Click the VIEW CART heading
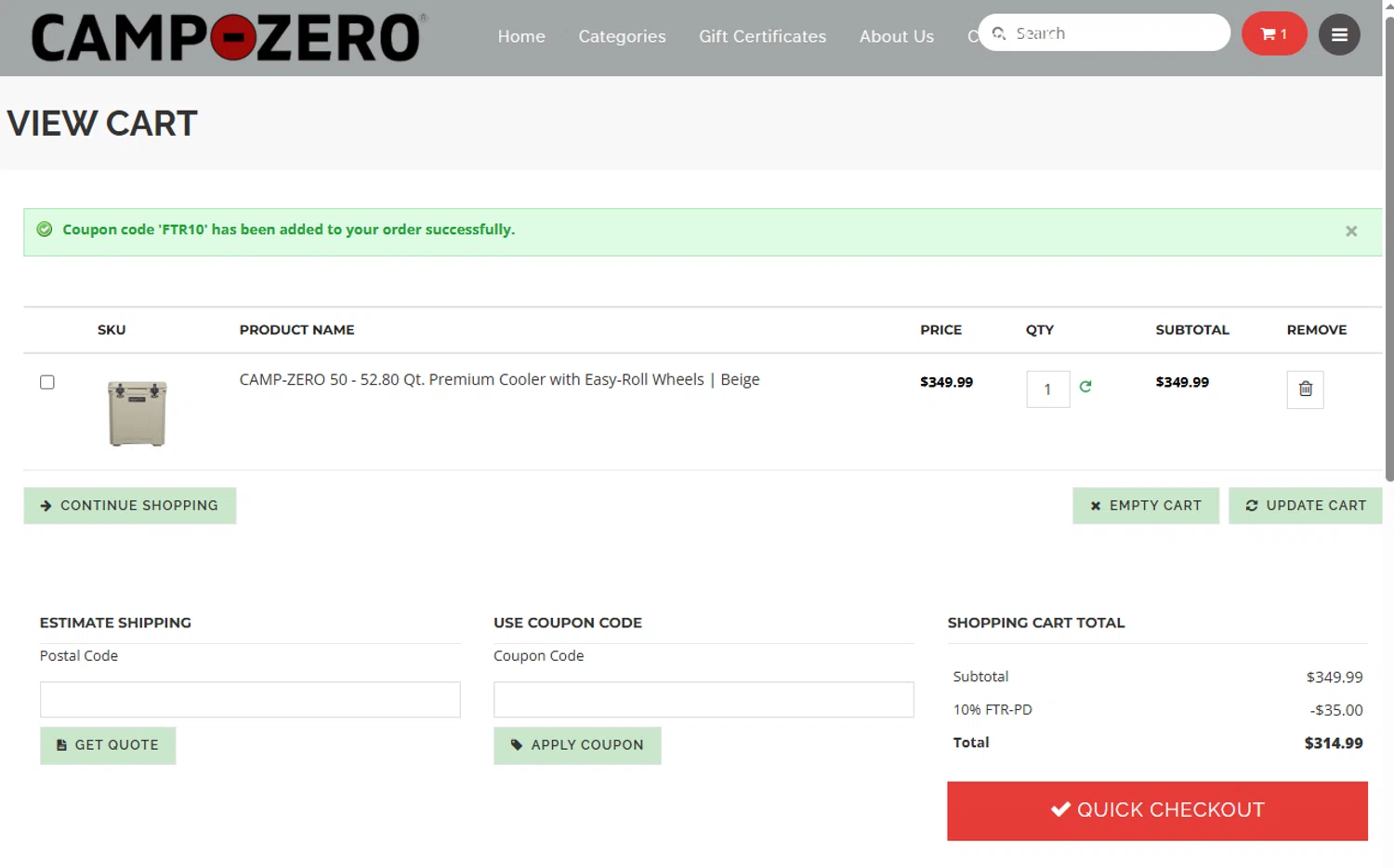 coord(102,123)
